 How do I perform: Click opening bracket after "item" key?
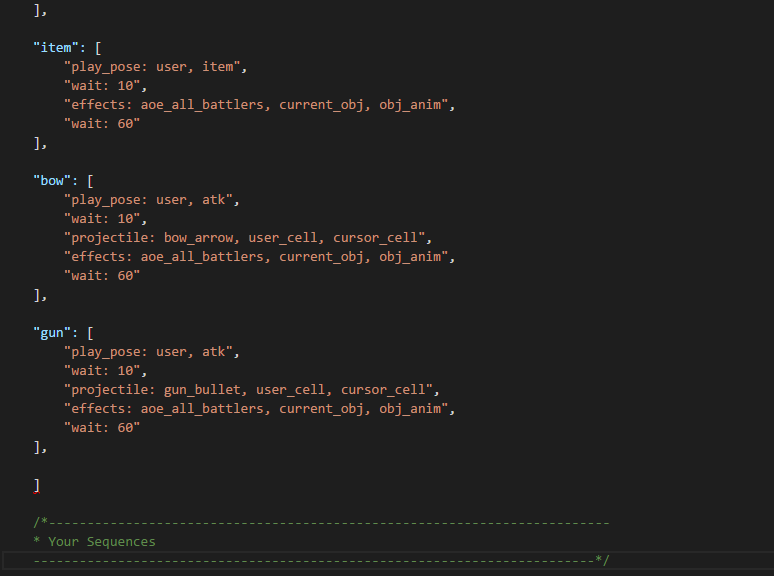click(98, 48)
